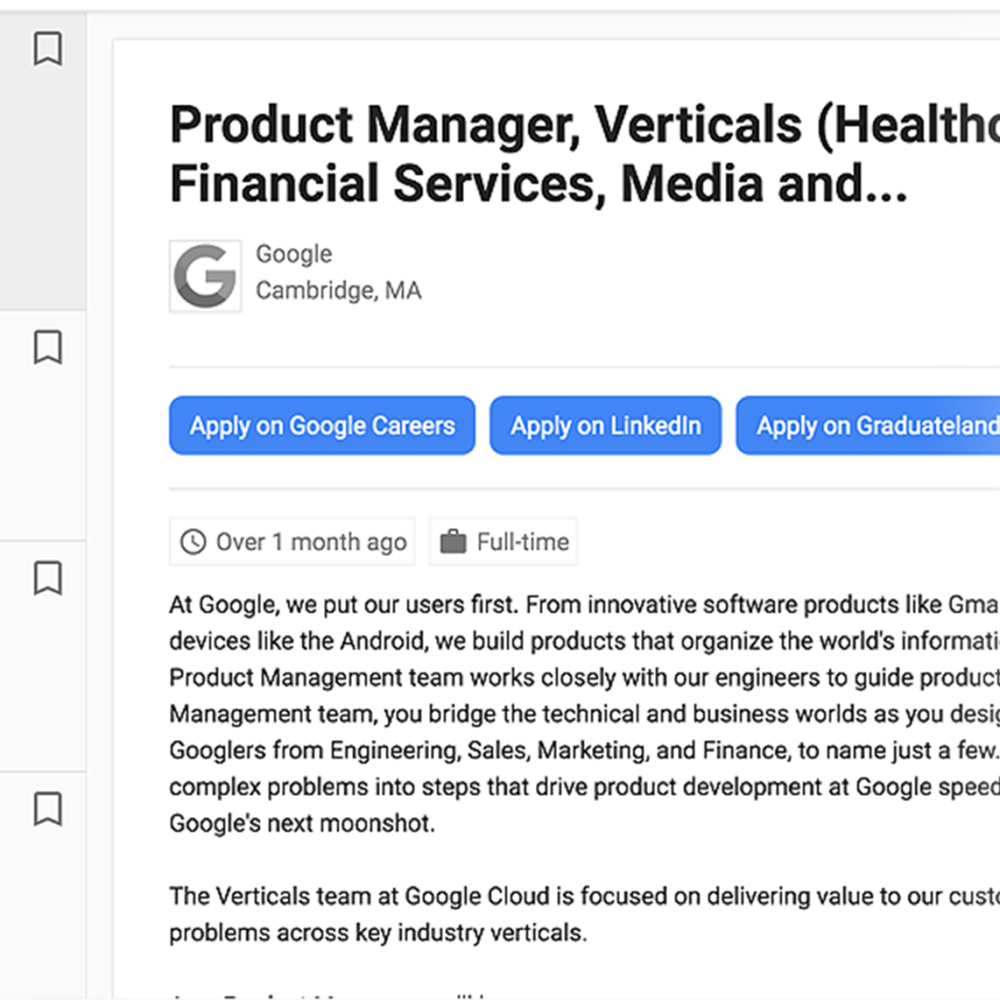Save the second job listing bookmark icon

click(x=48, y=347)
